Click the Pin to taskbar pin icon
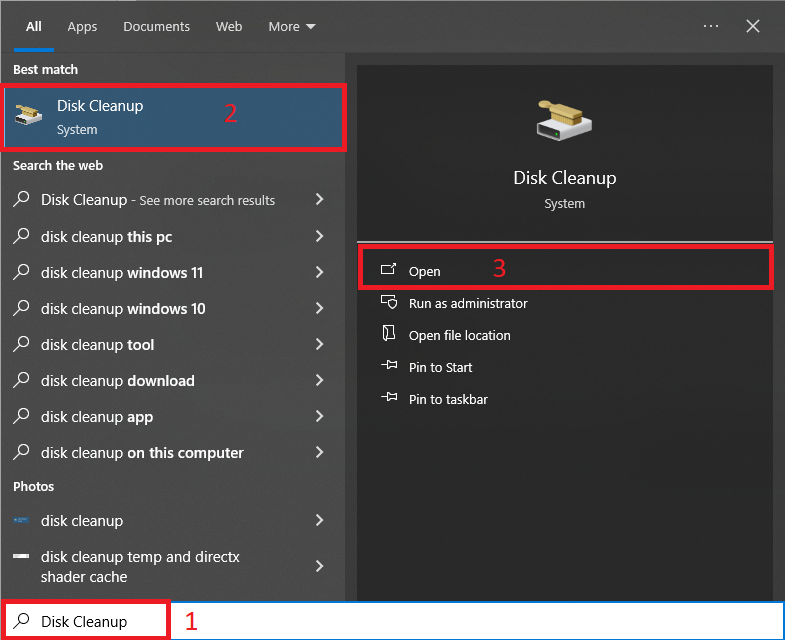 click(389, 399)
